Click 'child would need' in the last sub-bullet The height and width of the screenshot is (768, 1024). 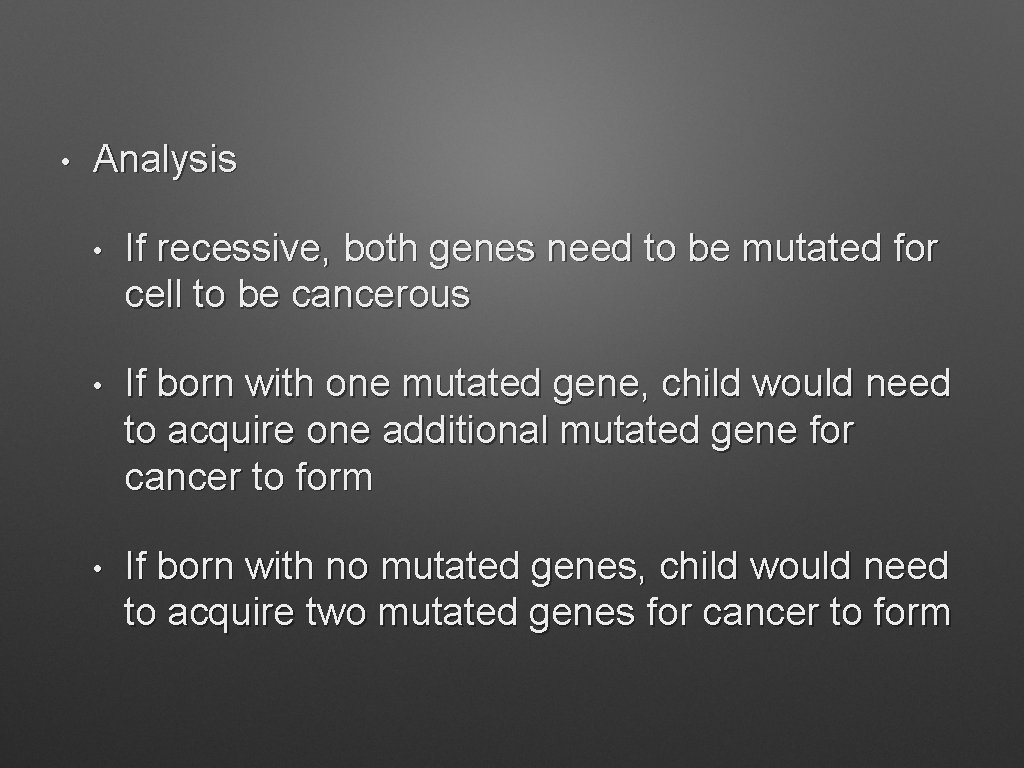tap(803, 566)
